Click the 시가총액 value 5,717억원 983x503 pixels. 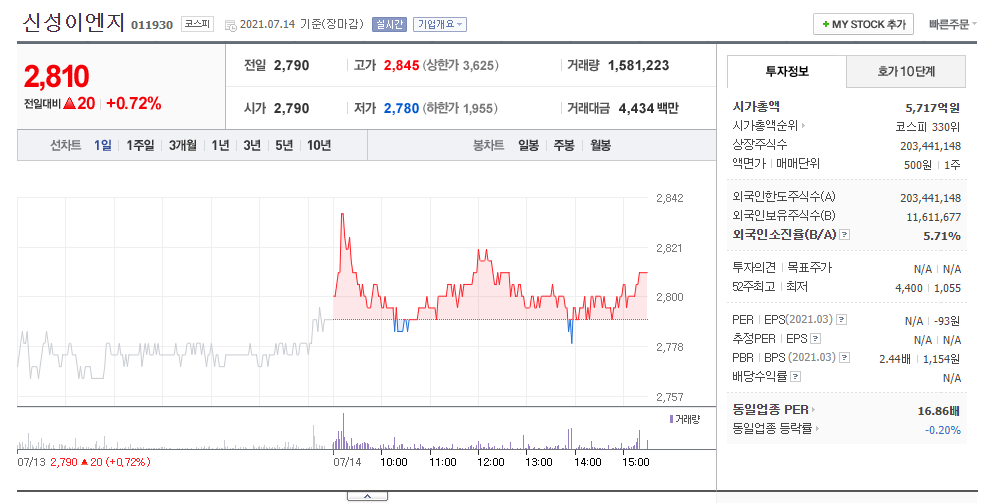[933, 108]
